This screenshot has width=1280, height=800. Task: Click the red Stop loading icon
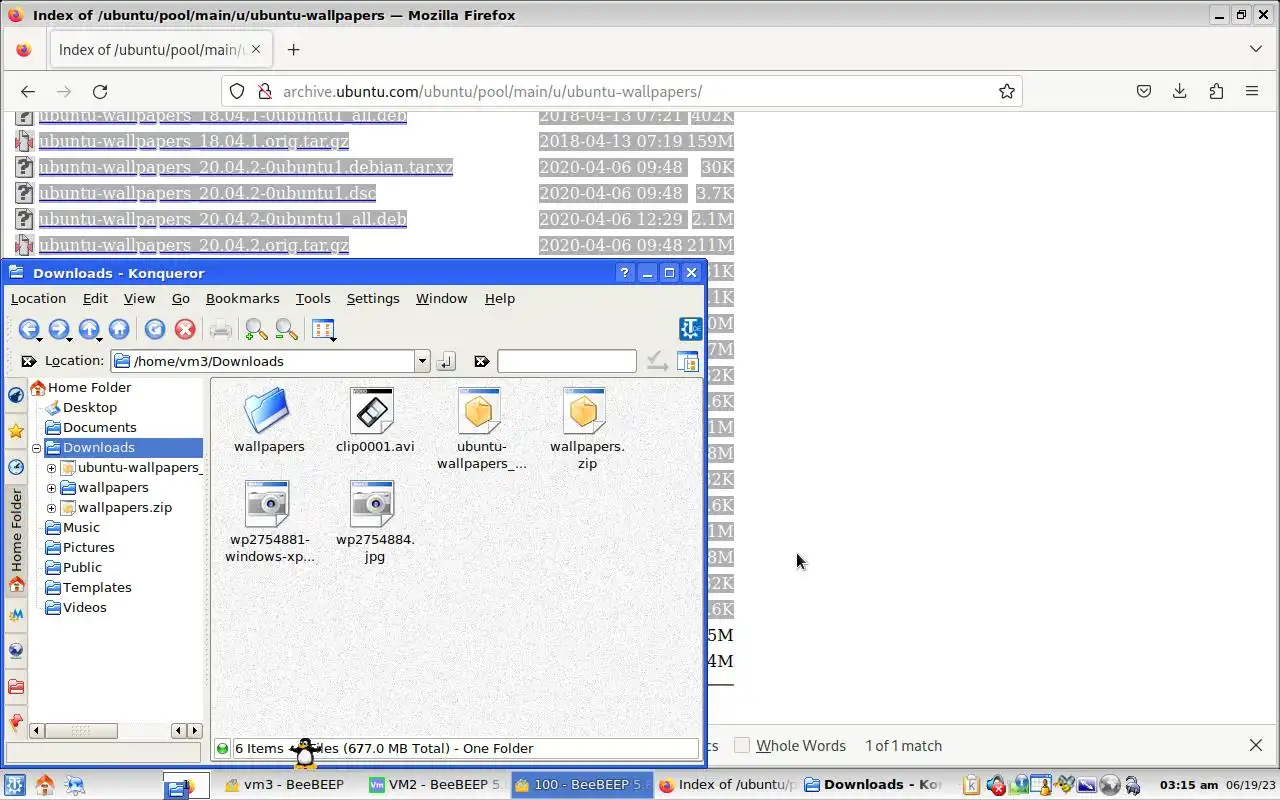[x=184, y=329]
